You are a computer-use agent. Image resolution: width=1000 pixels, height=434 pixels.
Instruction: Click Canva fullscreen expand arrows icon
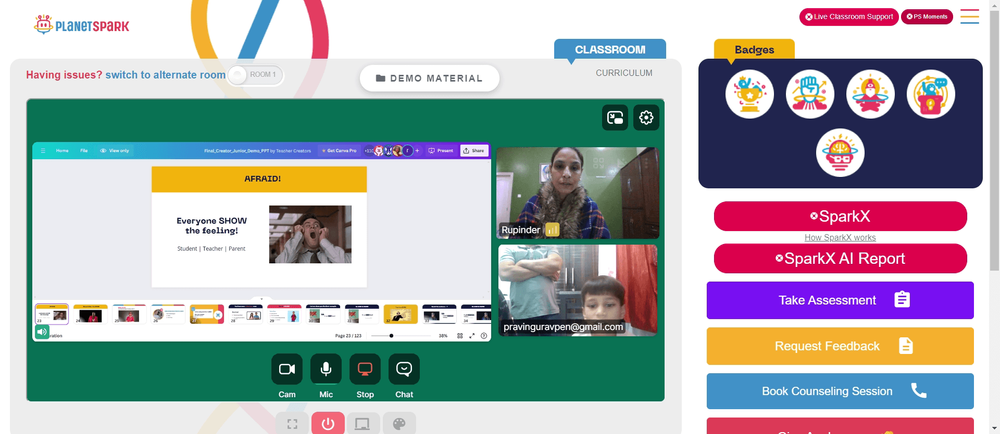[472, 335]
